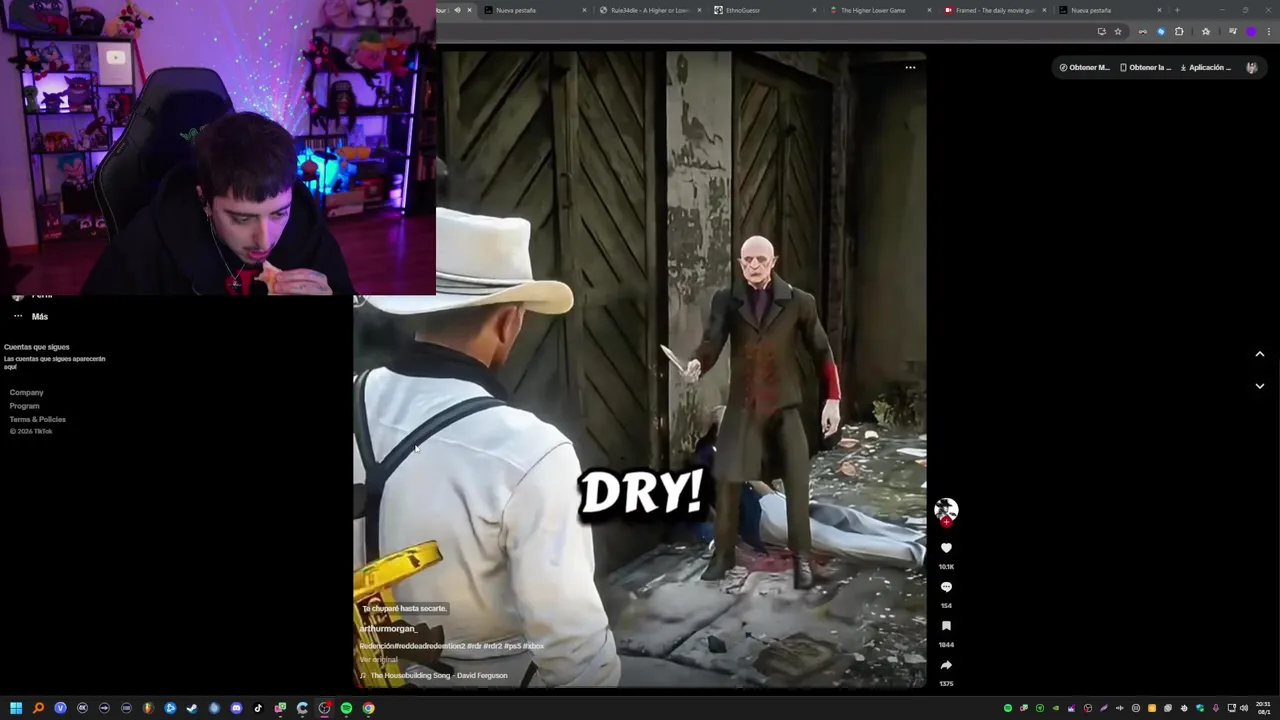Bookmark the video with the save icon

[x=946, y=626]
